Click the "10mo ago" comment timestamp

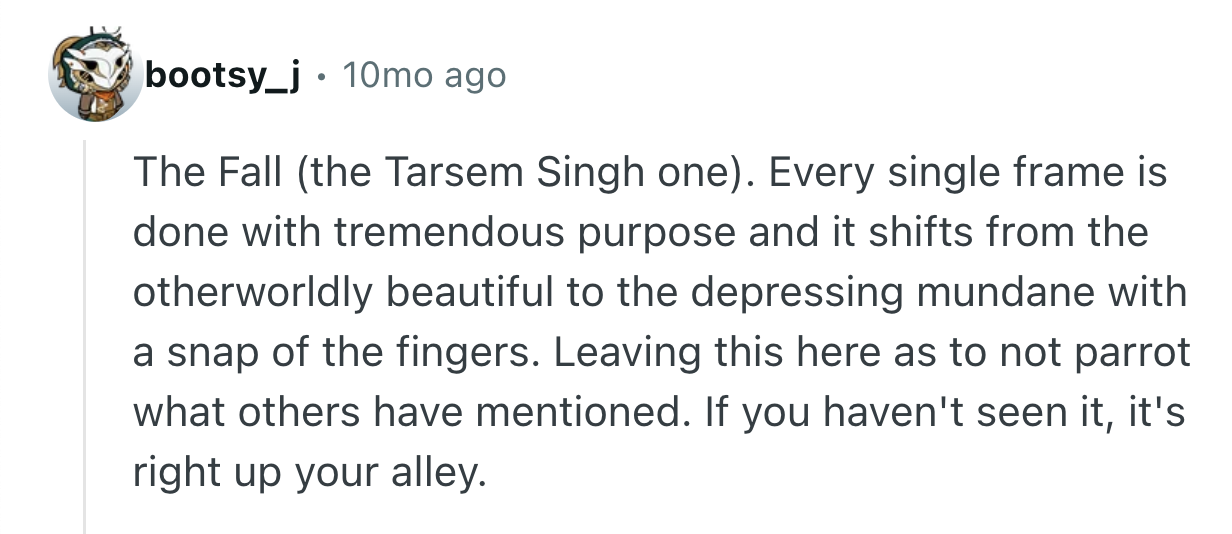424,75
